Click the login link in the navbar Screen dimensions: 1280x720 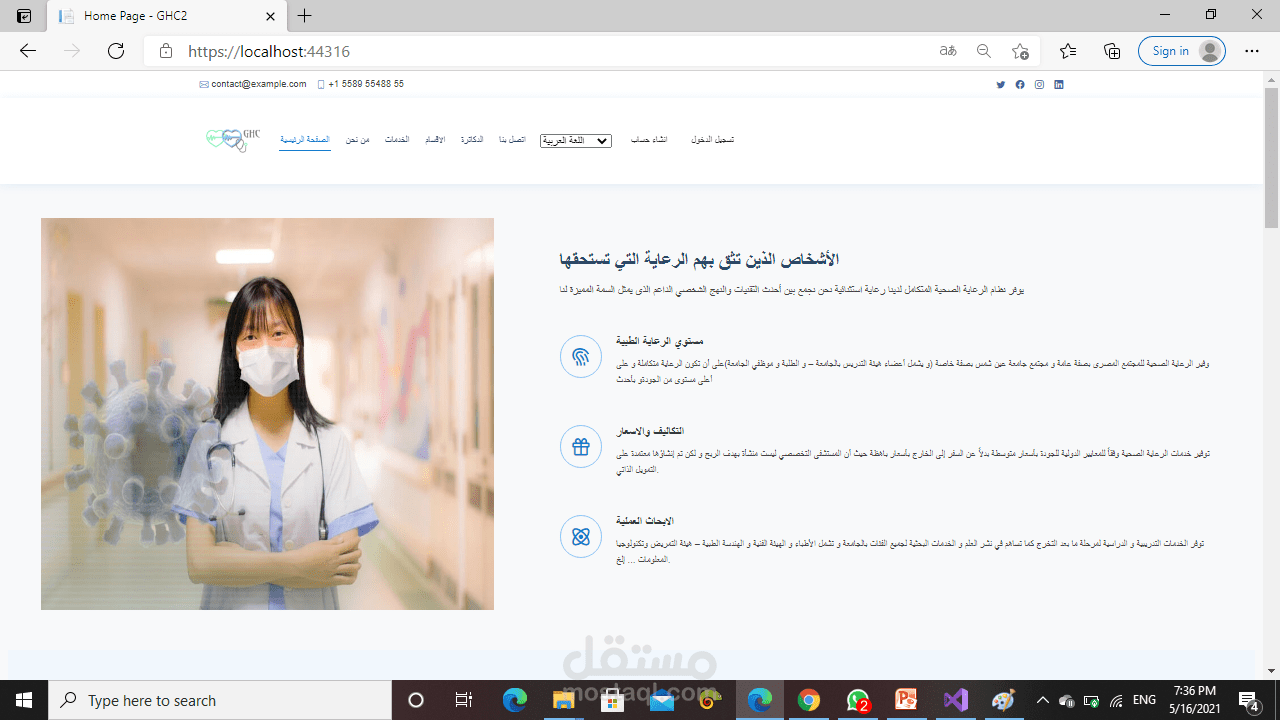712,140
